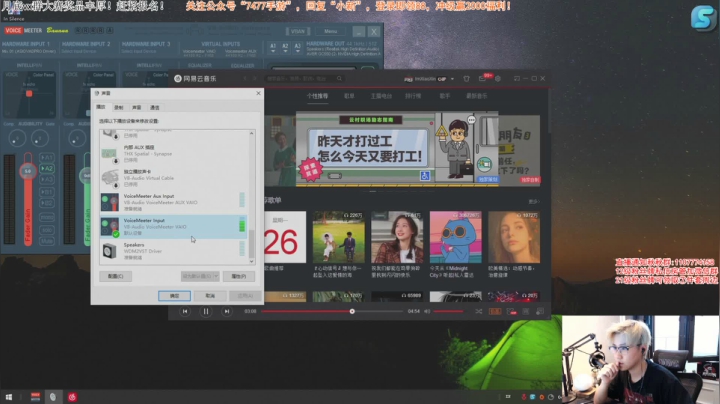Open the messages mail icon with 99+ badge
The height and width of the screenshot is (404, 720).
click(x=483, y=78)
